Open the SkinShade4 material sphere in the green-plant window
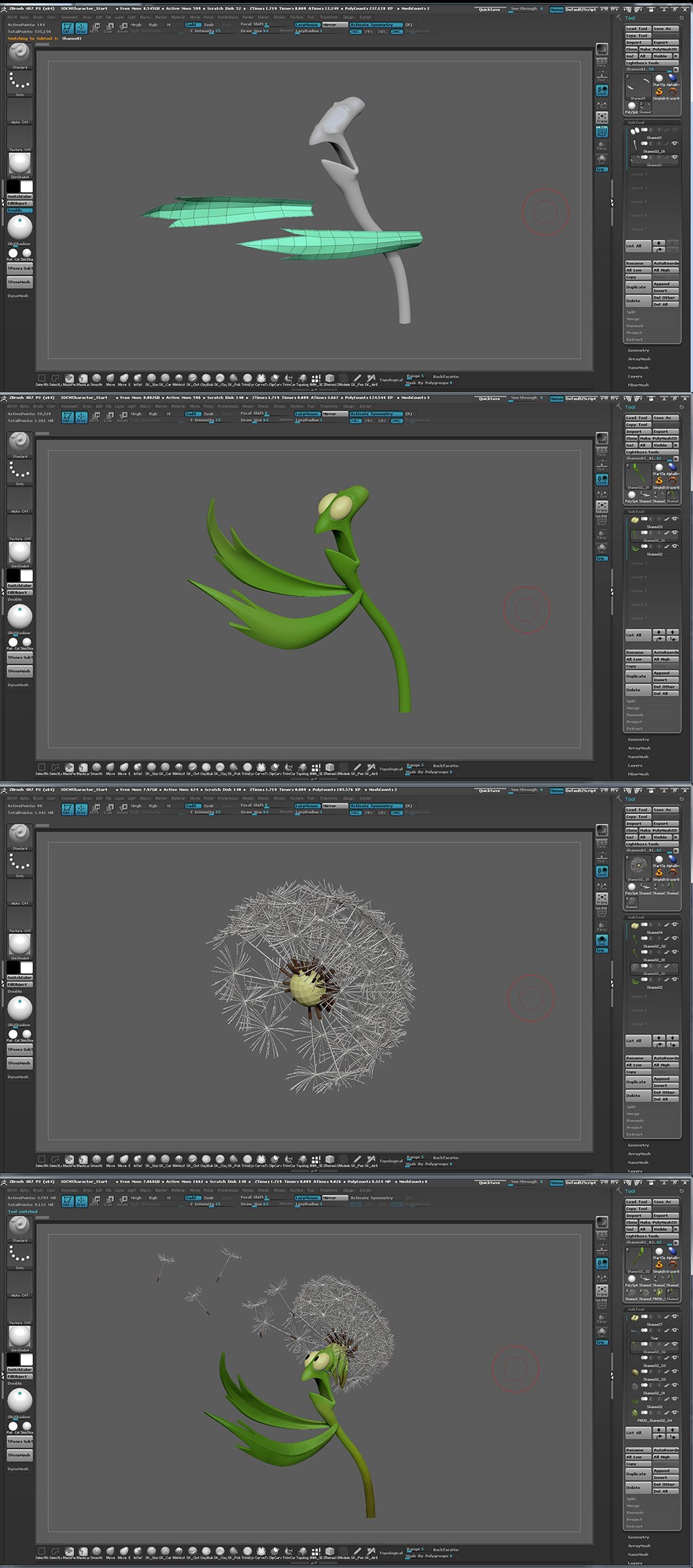 tap(19, 554)
